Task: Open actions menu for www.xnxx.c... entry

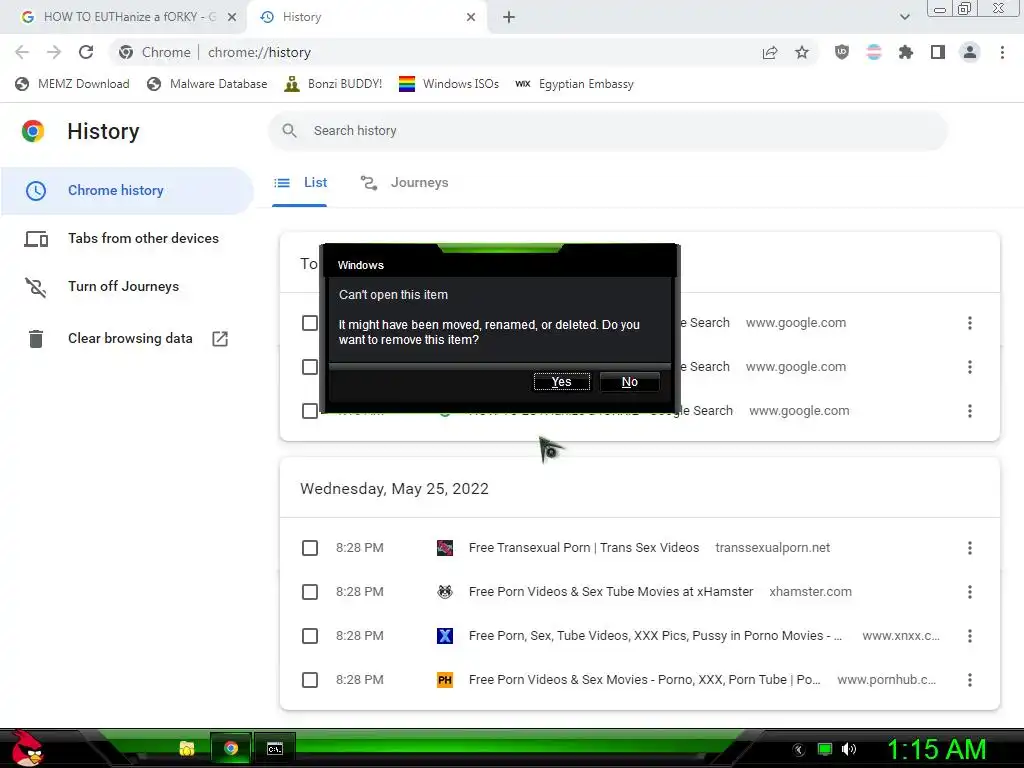Action: 970,636
